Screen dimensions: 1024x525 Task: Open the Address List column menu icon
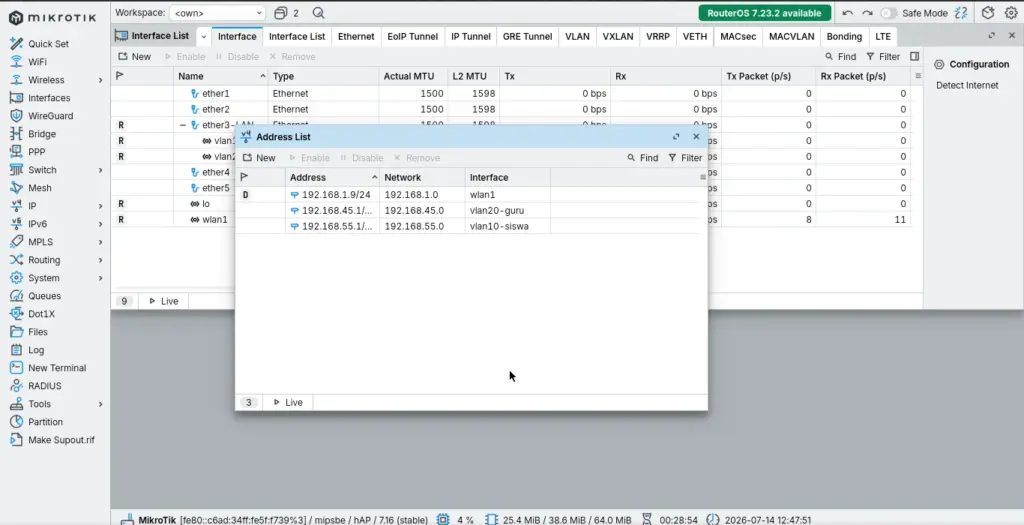pyautogui.click(x=703, y=177)
